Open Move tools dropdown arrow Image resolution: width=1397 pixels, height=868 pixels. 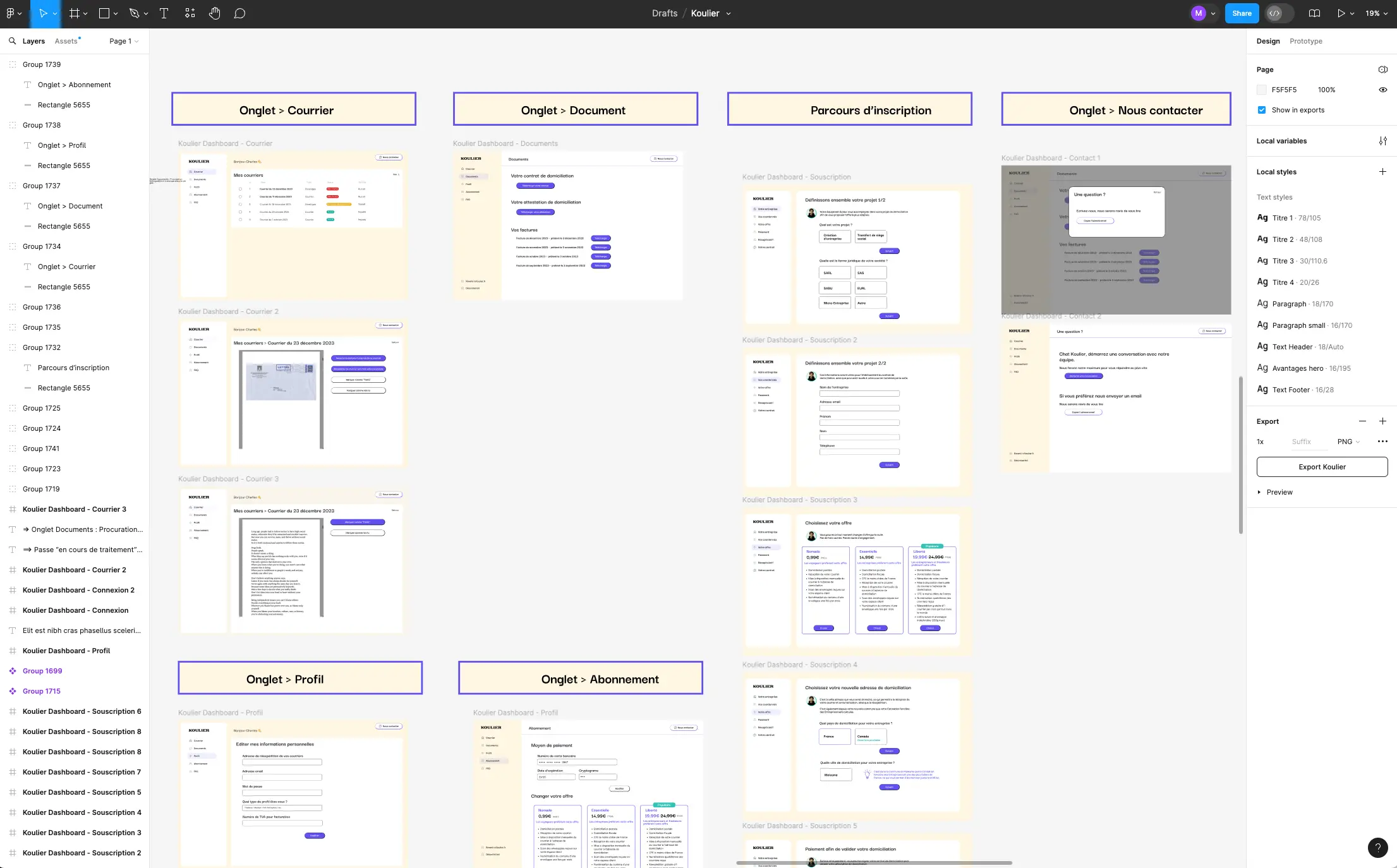pyautogui.click(x=56, y=13)
